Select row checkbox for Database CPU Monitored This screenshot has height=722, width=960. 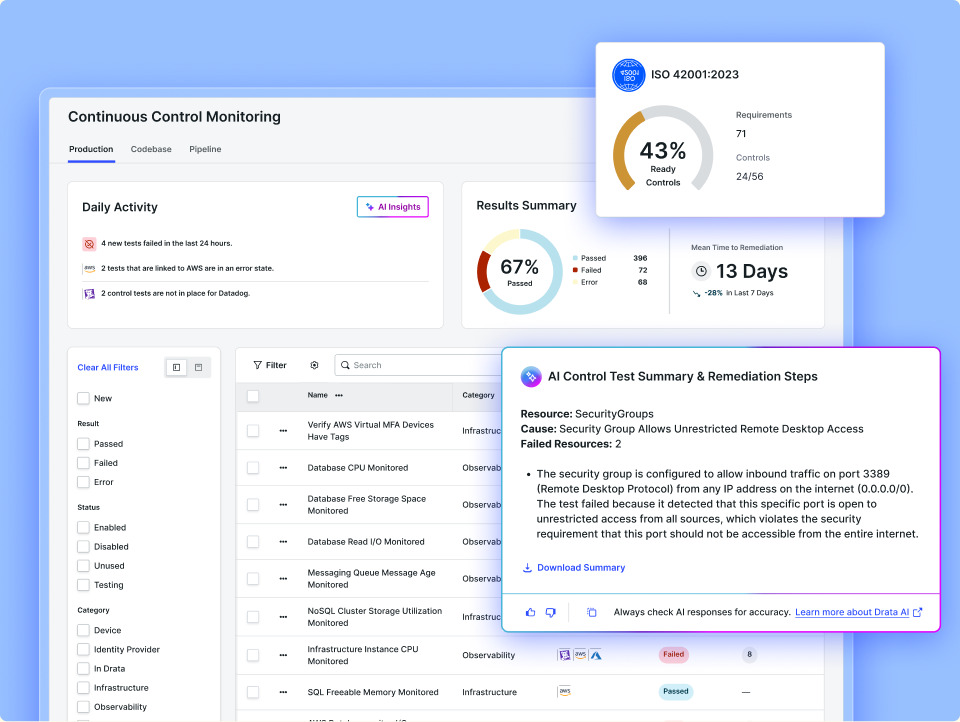(x=253, y=468)
